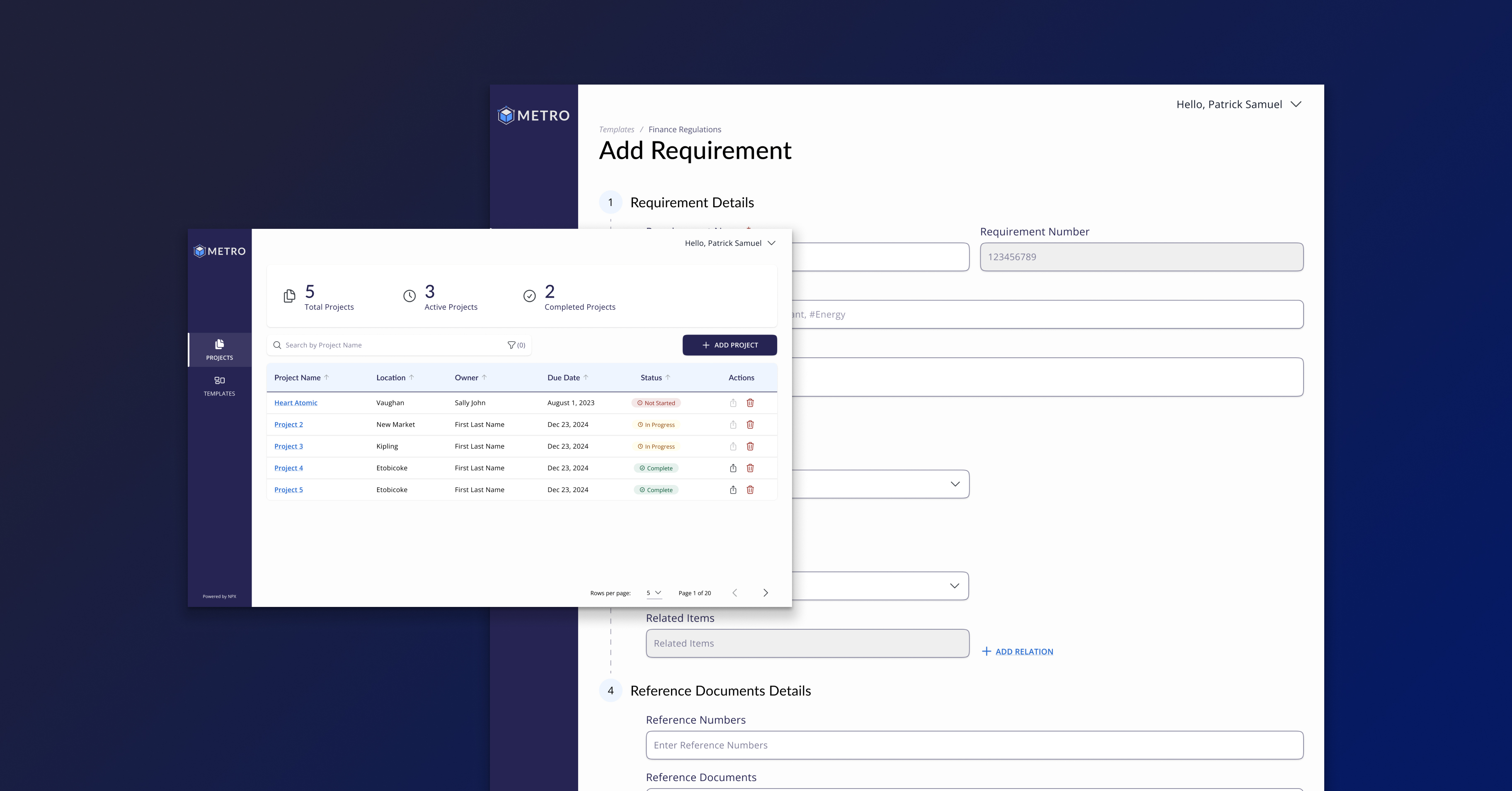
Task: Delete Project 4 using trash icon
Action: coord(750,468)
